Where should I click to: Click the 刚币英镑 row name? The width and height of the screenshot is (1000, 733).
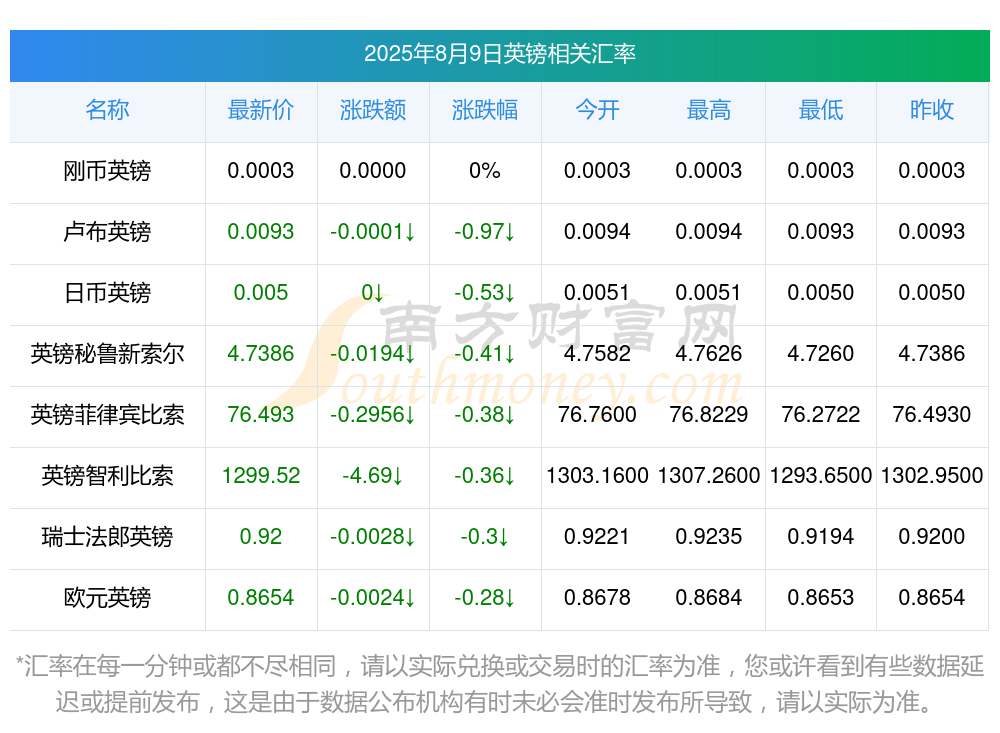click(x=107, y=171)
